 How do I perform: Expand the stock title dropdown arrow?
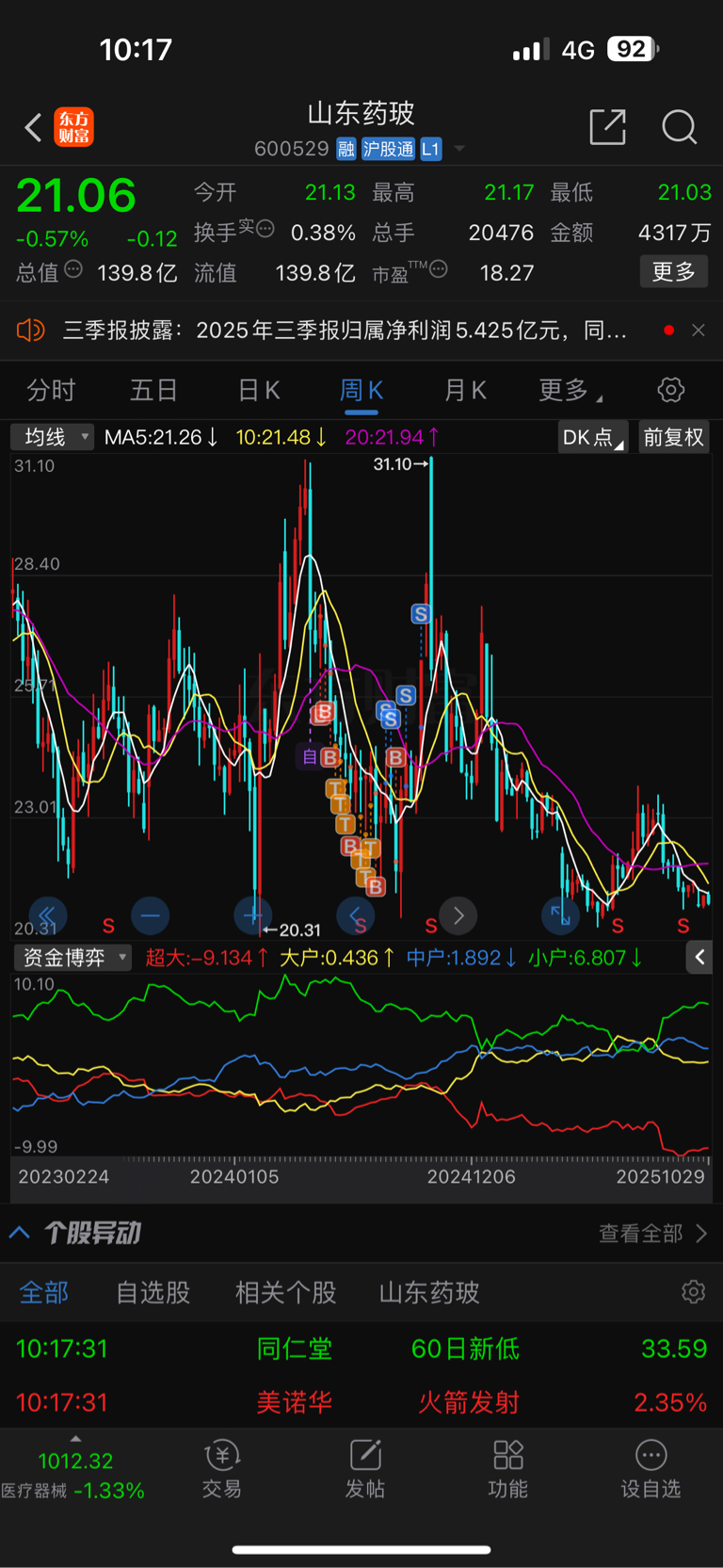[x=459, y=149]
